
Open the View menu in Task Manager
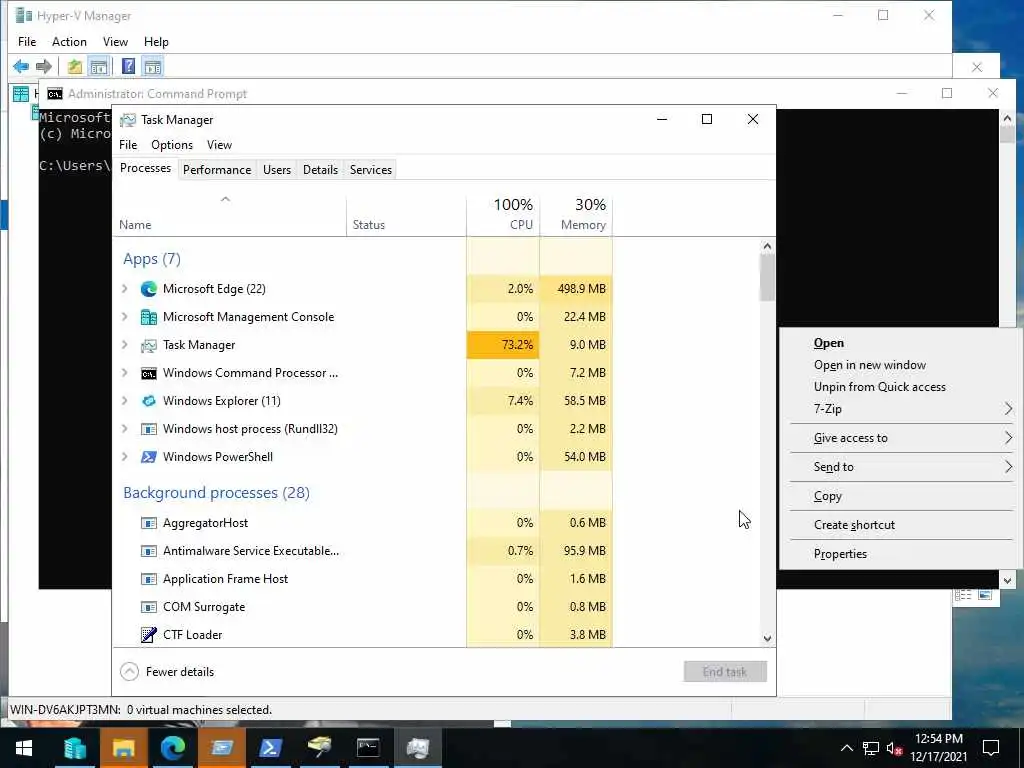coord(219,145)
